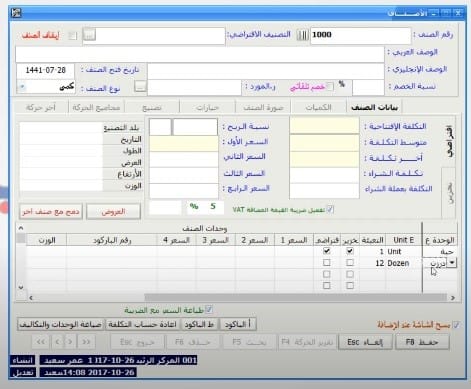Click the حبة unit cell
The image size is (471, 389).
(x=440, y=252)
